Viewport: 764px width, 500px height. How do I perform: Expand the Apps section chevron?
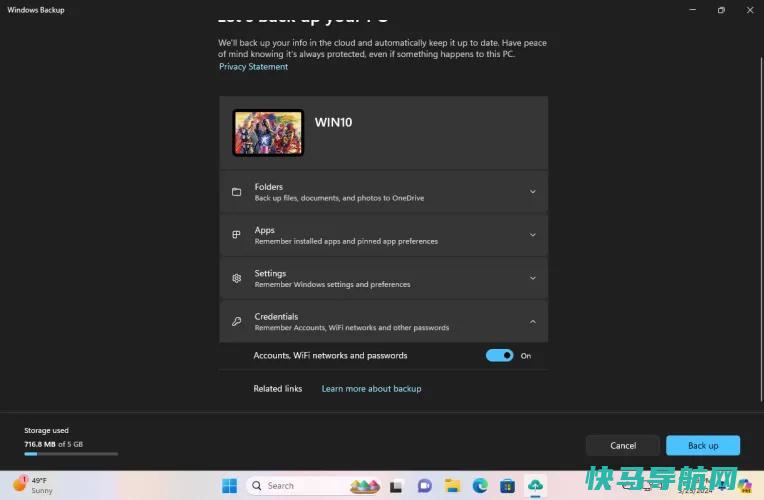(533, 235)
